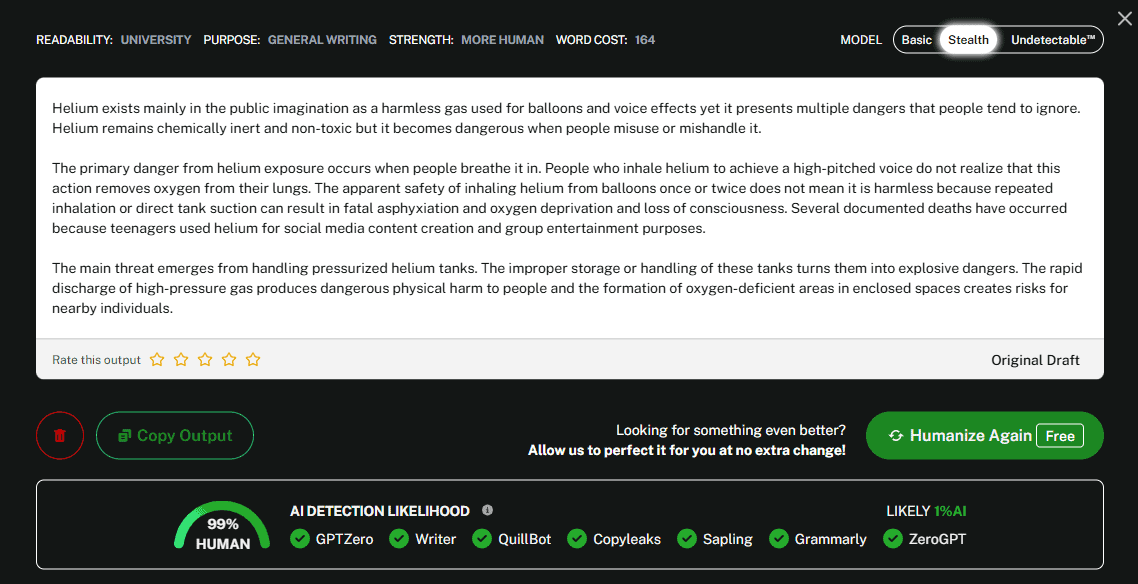Click 'Looking for something even better?' text
The image size is (1138, 584).
click(x=730, y=430)
